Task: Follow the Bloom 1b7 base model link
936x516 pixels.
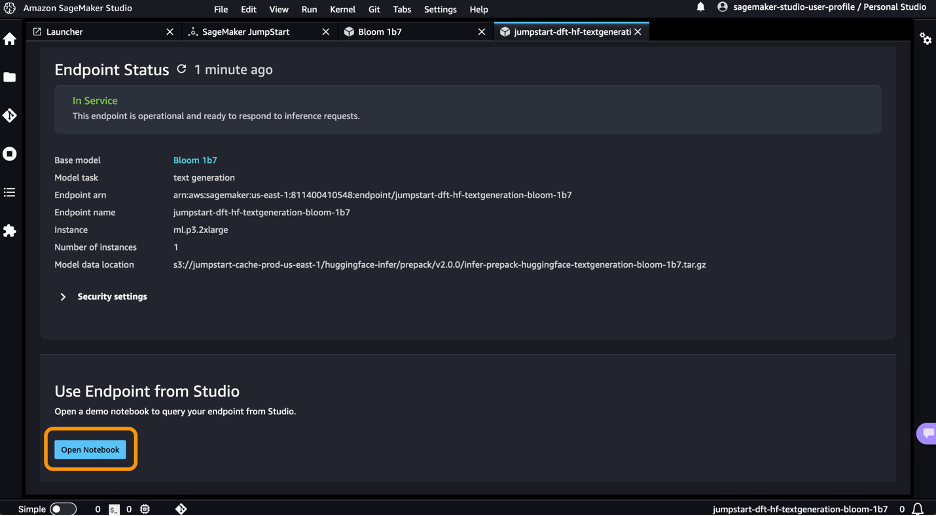Action: 195,160
